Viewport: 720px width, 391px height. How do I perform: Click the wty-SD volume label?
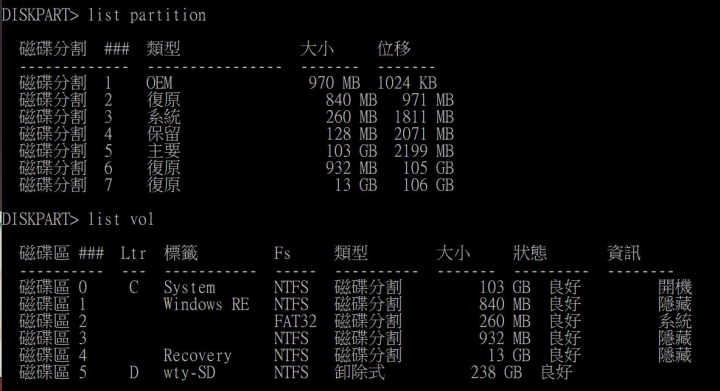coord(189,372)
